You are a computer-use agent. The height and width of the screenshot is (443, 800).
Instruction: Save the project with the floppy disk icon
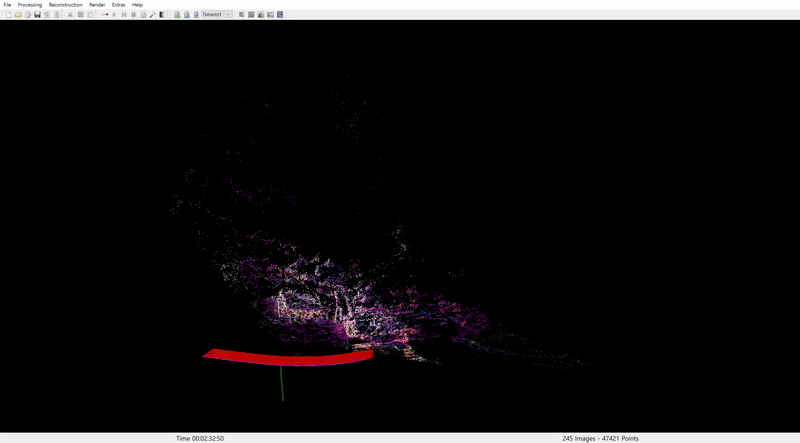(37, 14)
